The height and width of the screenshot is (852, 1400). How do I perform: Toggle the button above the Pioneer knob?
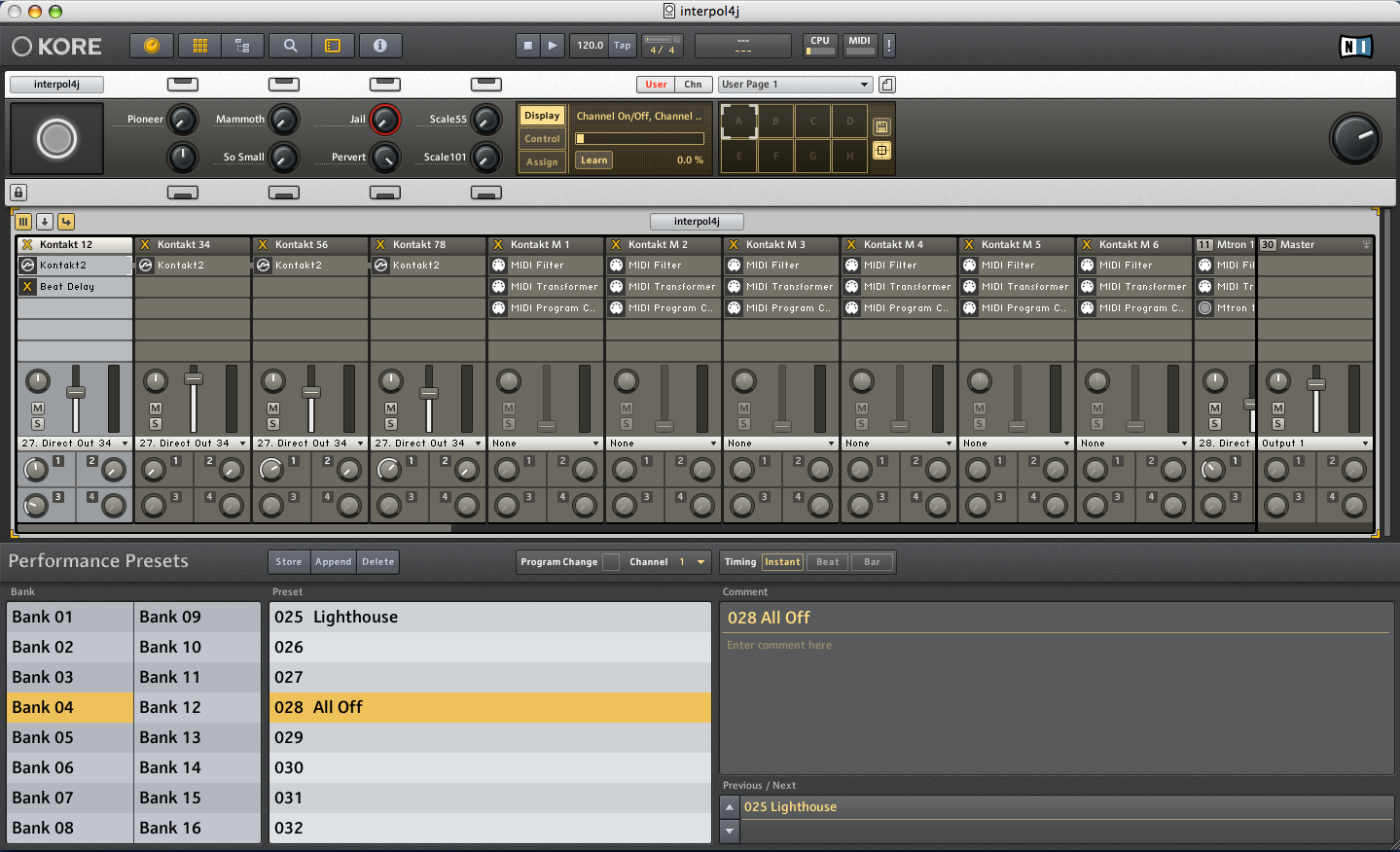[x=183, y=85]
